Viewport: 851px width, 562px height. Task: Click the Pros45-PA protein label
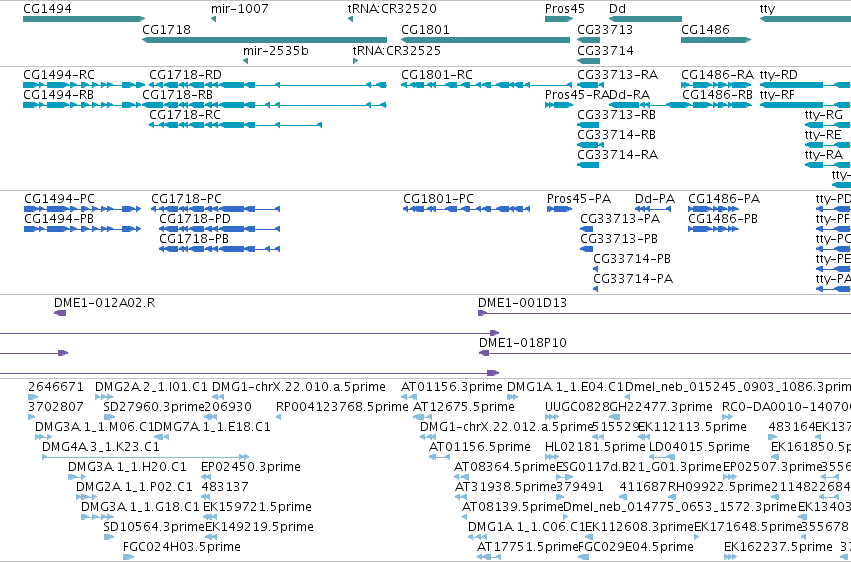tap(579, 199)
